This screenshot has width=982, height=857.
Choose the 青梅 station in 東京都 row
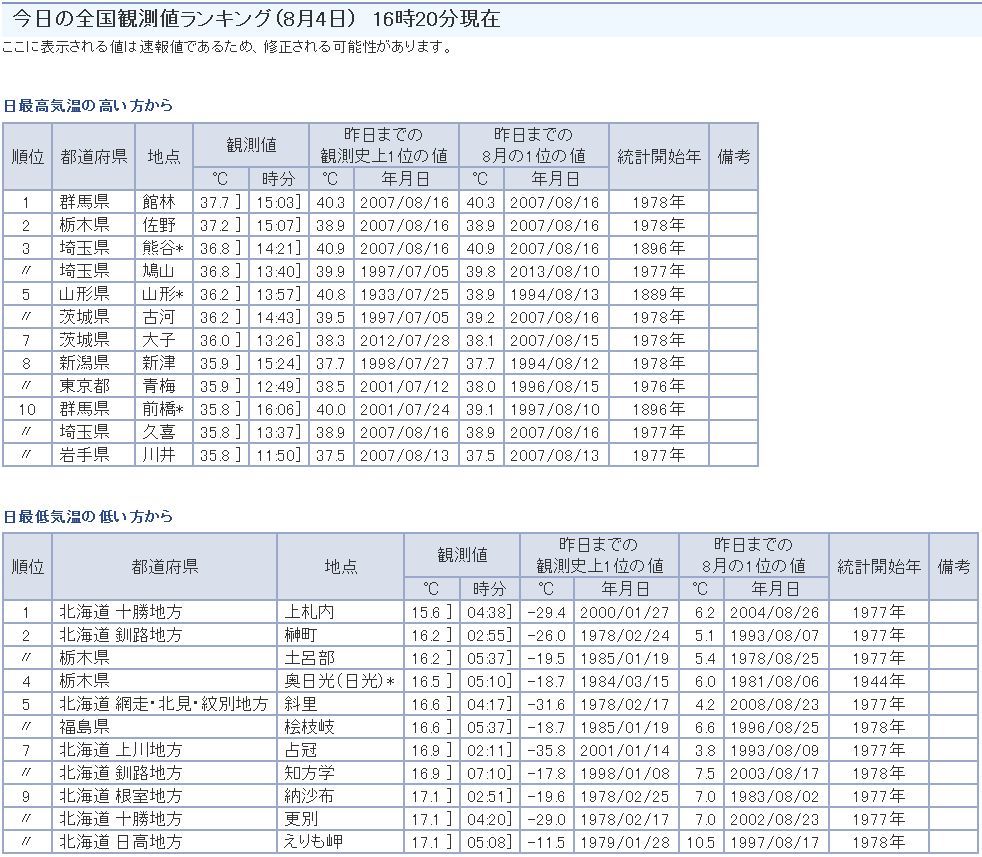[x=158, y=386]
